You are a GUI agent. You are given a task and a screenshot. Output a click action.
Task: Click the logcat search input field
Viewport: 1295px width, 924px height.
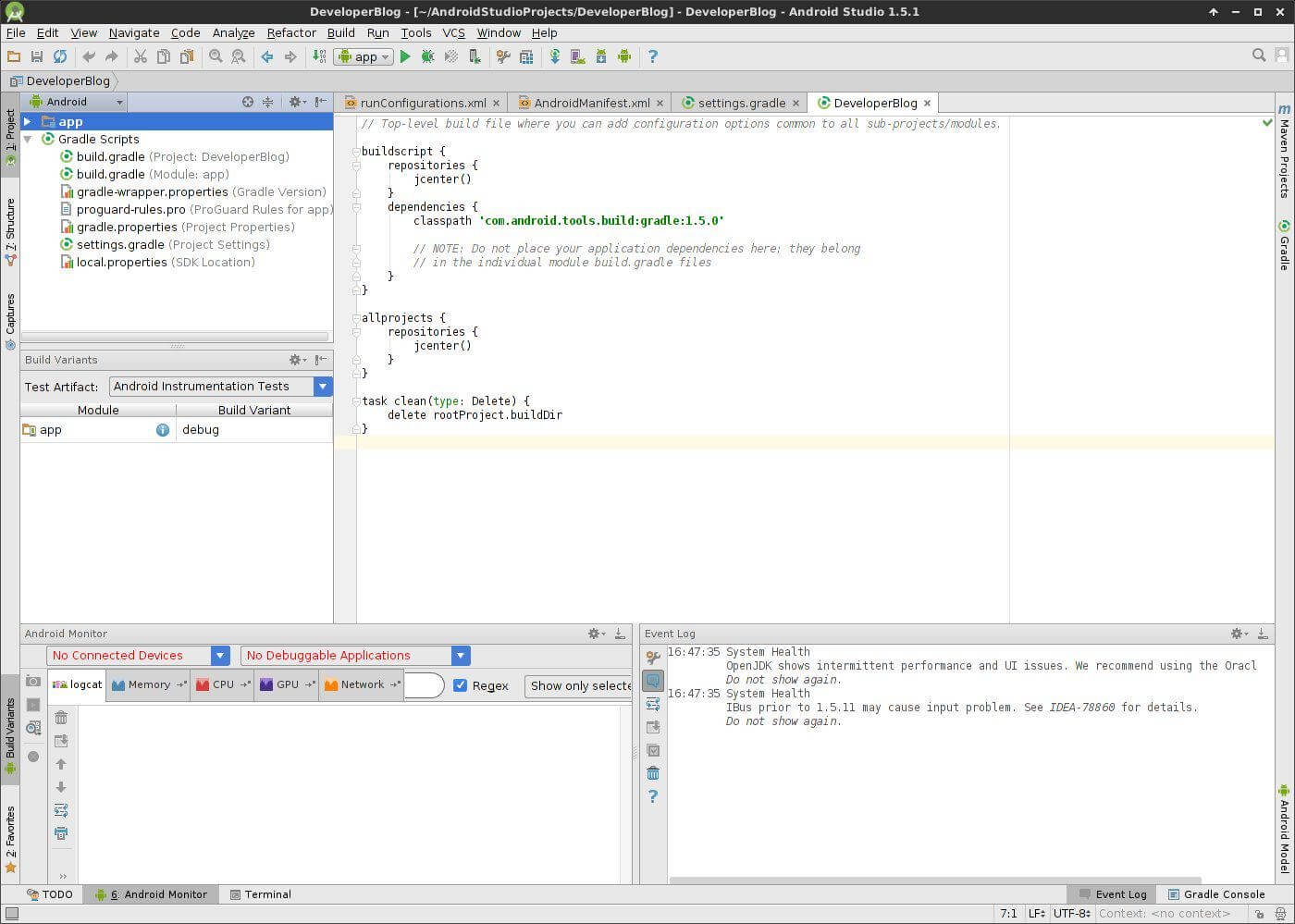(424, 685)
